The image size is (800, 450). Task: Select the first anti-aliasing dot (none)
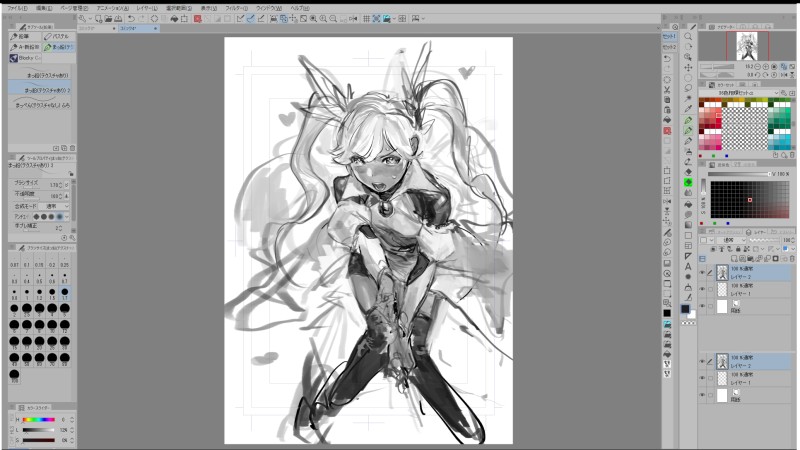(x=36, y=217)
